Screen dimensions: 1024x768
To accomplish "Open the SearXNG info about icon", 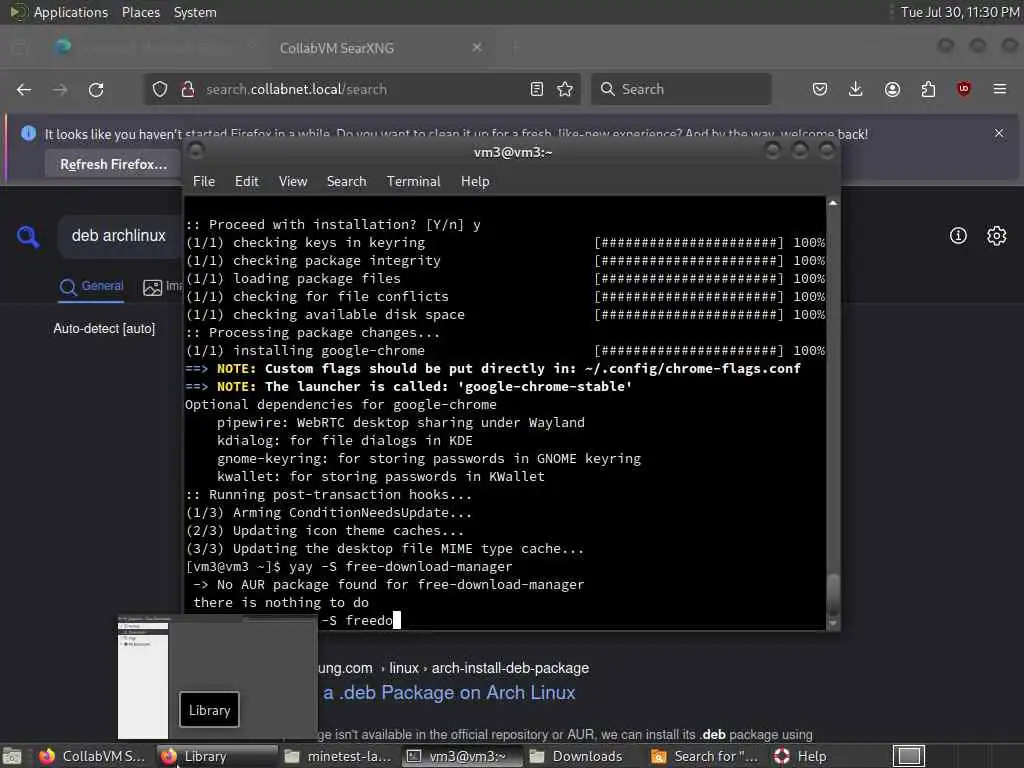I will [958, 236].
